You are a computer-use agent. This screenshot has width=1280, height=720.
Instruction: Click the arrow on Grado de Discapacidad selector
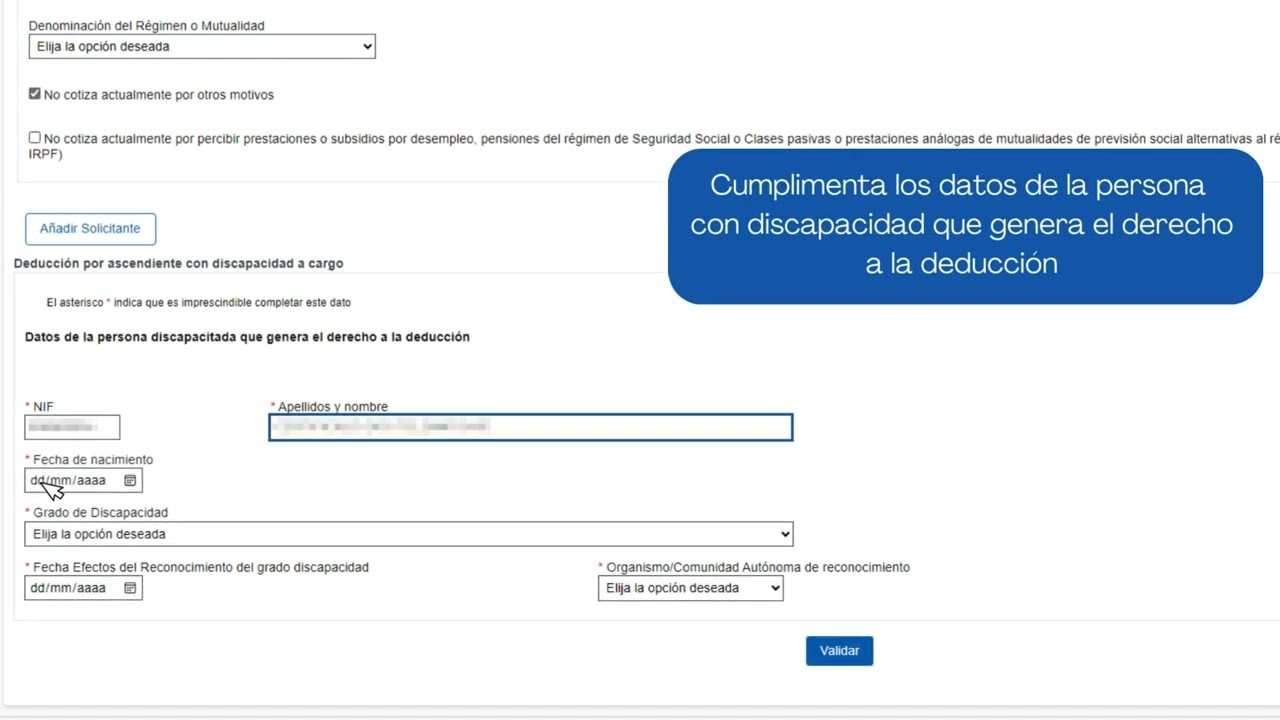(x=784, y=533)
